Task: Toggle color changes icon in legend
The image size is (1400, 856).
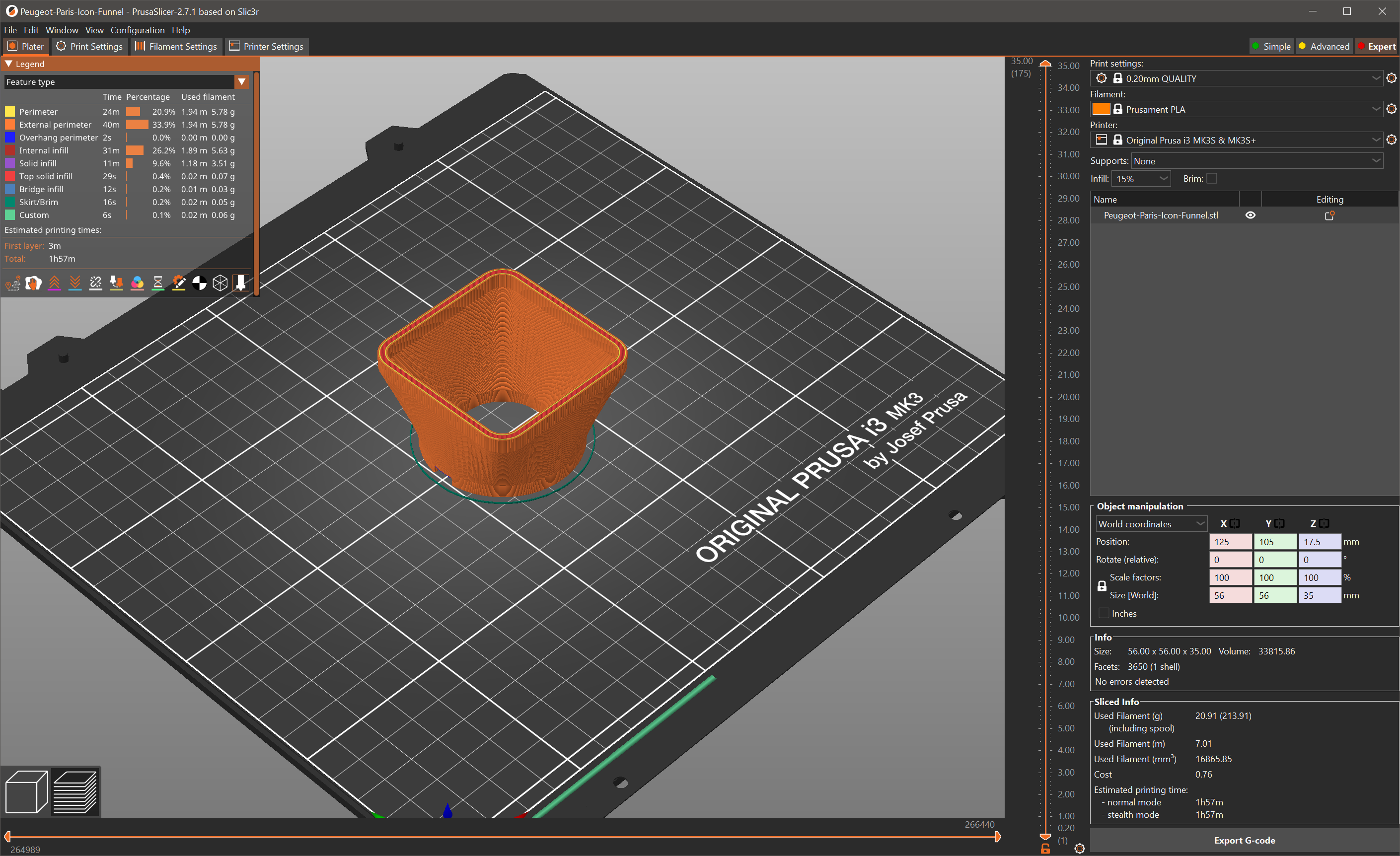Action: [137, 283]
